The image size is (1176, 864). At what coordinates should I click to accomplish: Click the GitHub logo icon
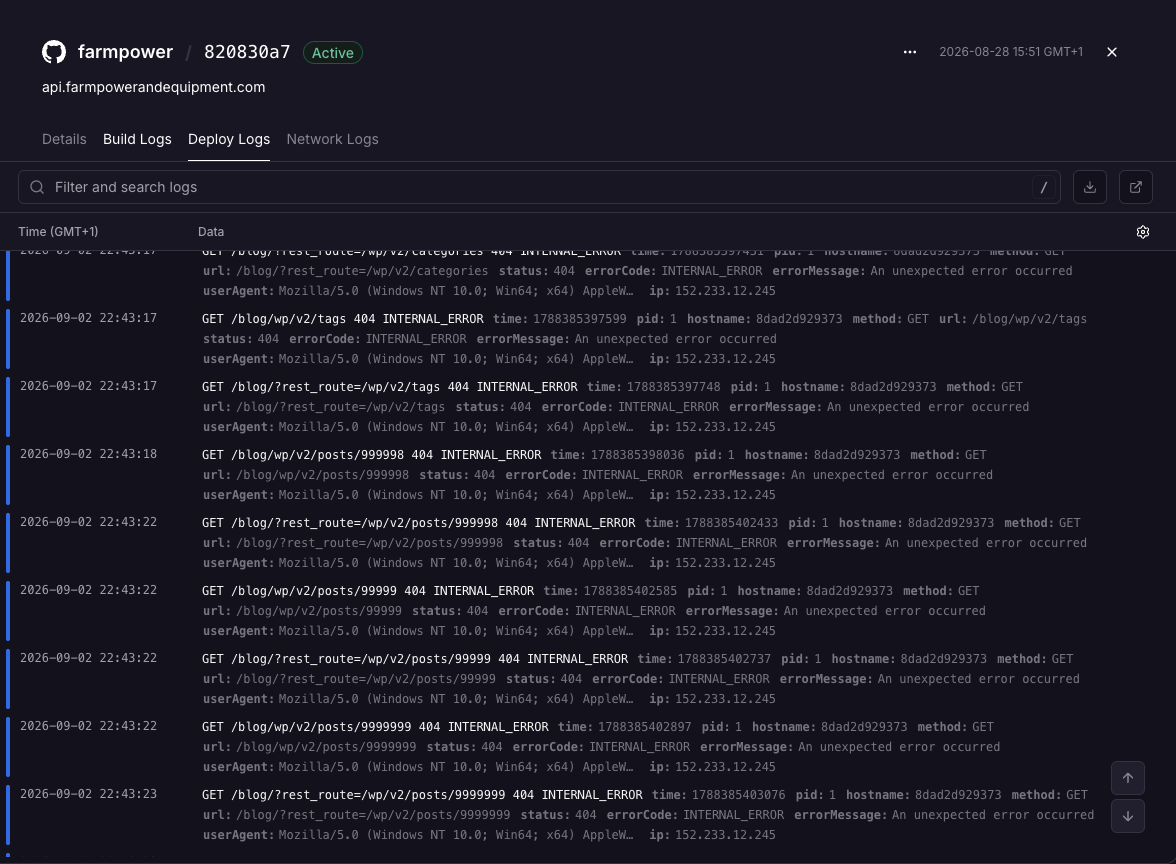54,52
